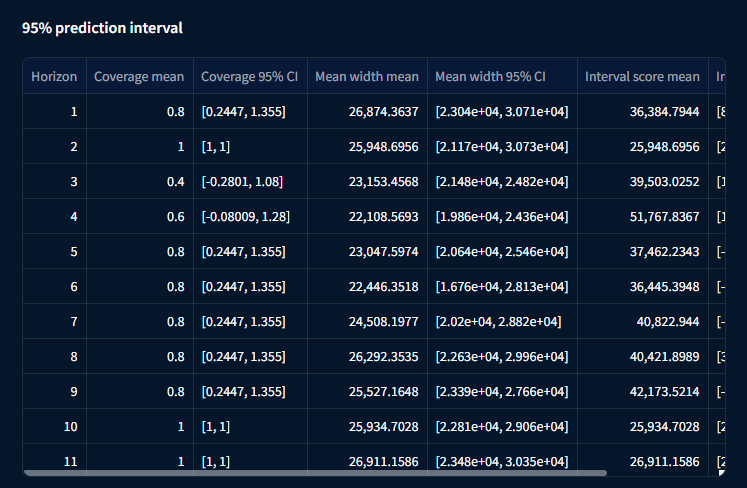Select width CI cell [2.263e+04, 2.996e+04]
The width and height of the screenshot is (747, 488).
coord(502,356)
